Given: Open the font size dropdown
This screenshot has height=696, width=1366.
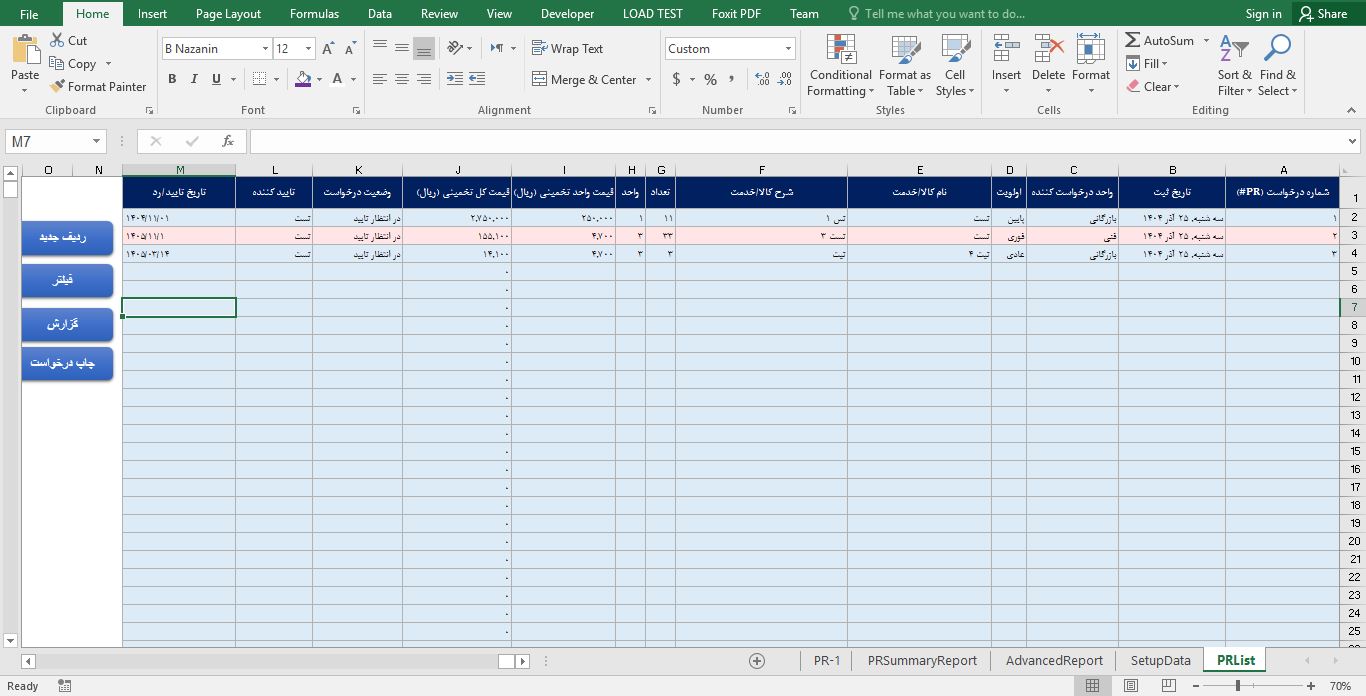Looking at the screenshot, I should coord(308,49).
